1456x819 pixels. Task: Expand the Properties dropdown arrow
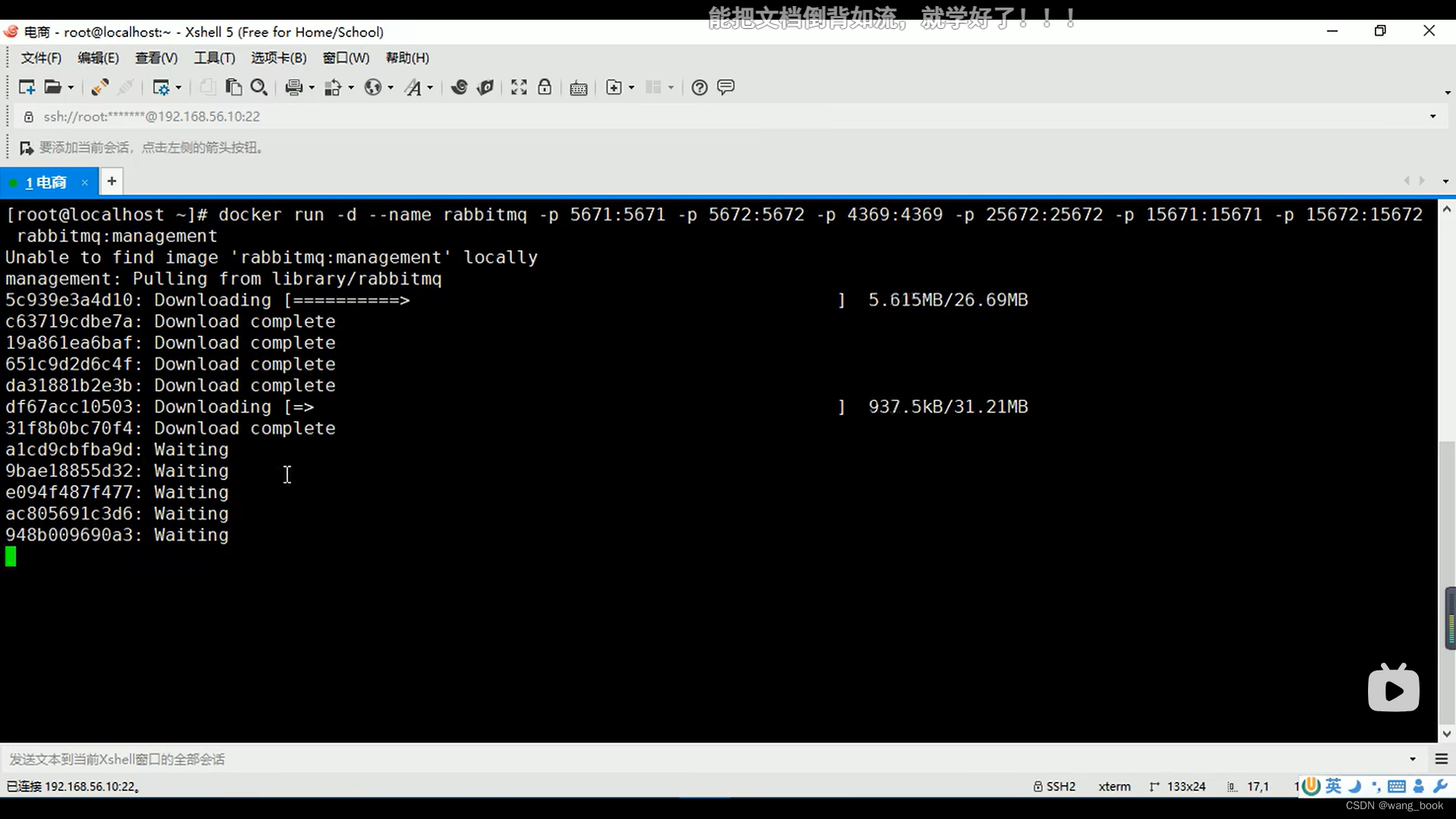pos(178,88)
